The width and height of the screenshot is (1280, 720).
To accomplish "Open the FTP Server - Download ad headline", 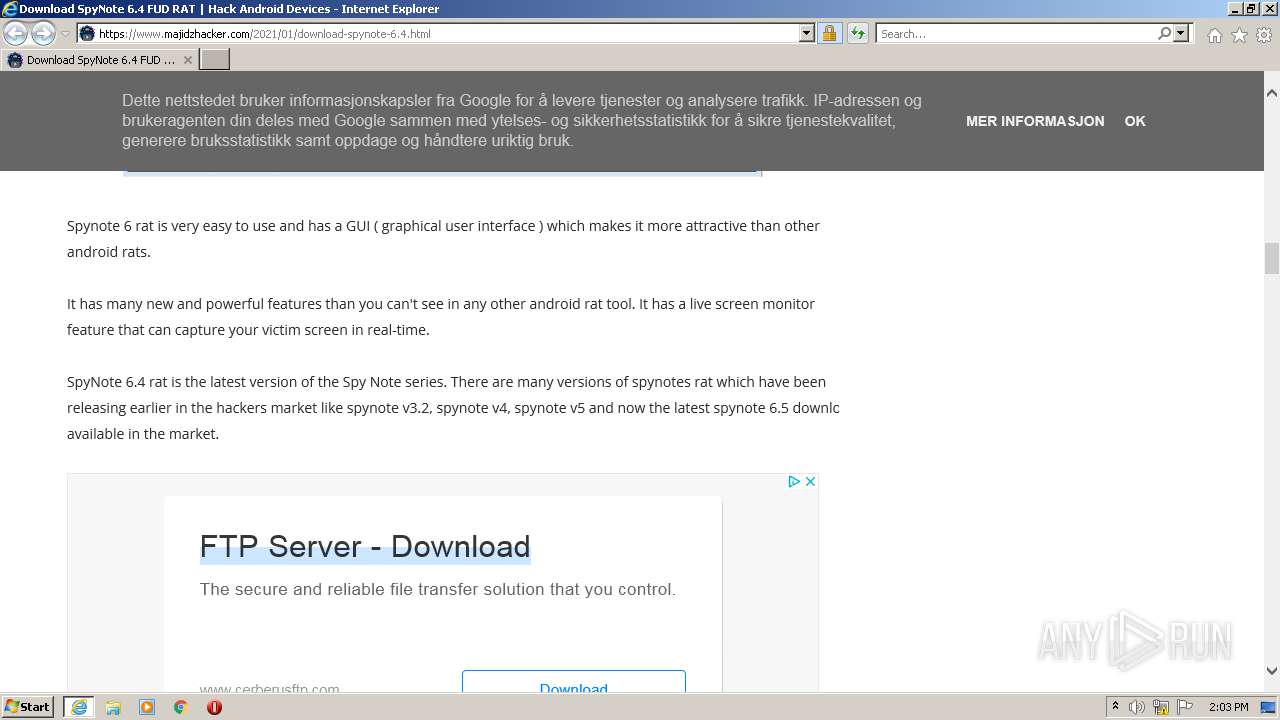I will point(365,546).
